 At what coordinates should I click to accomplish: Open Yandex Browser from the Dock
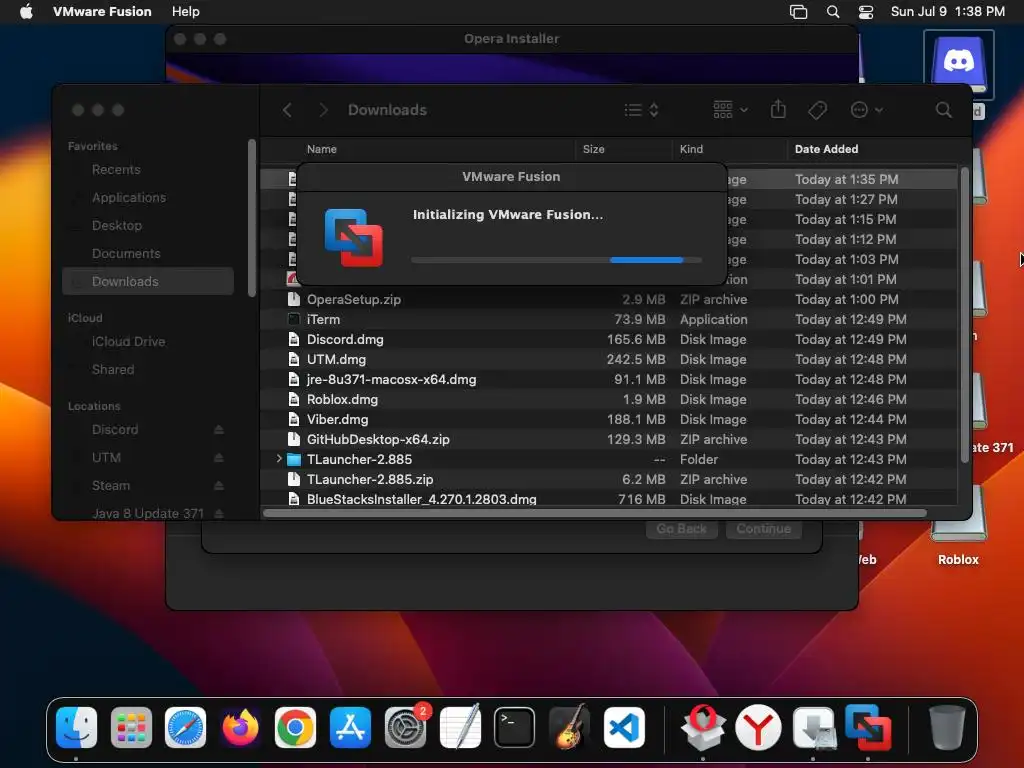pos(758,727)
